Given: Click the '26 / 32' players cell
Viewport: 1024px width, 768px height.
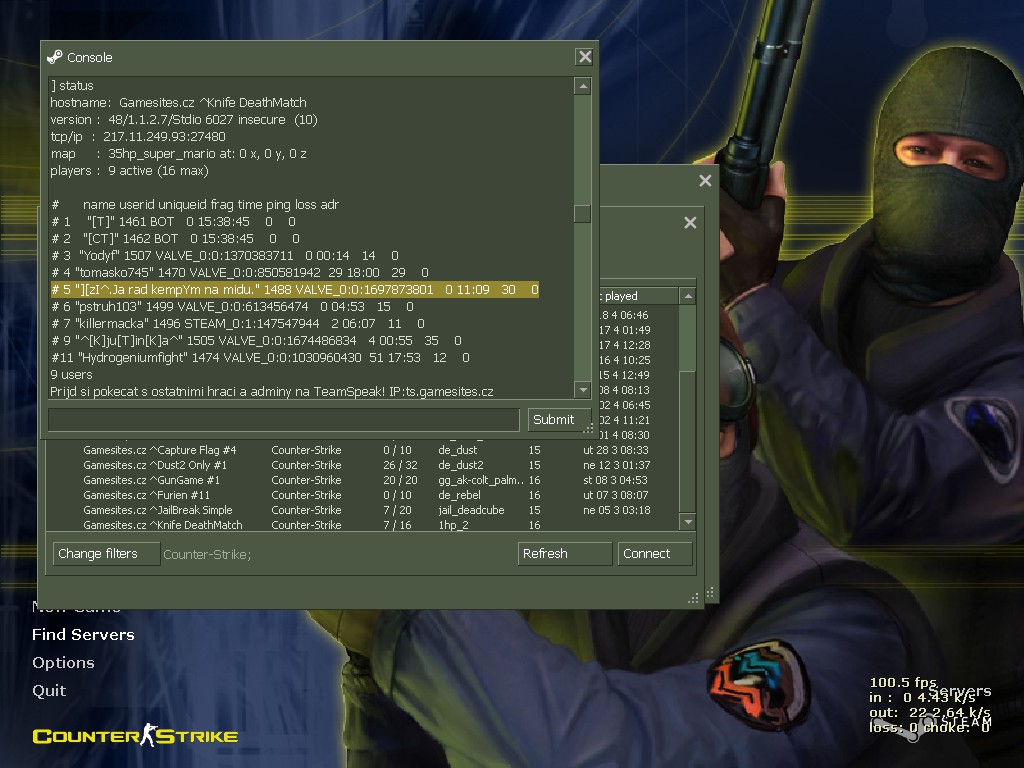Looking at the screenshot, I should pos(400,465).
